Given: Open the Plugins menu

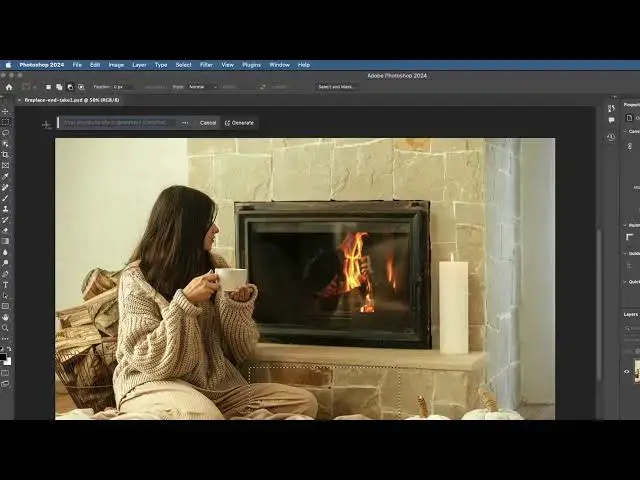Looking at the screenshot, I should coord(251,65).
